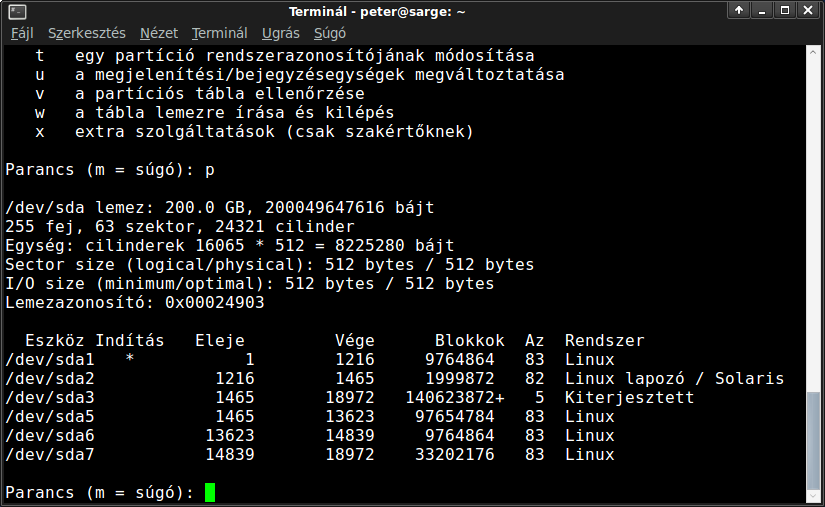This screenshot has height=507, width=825.
Task: Open the Fájl menu
Action: (22, 33)
